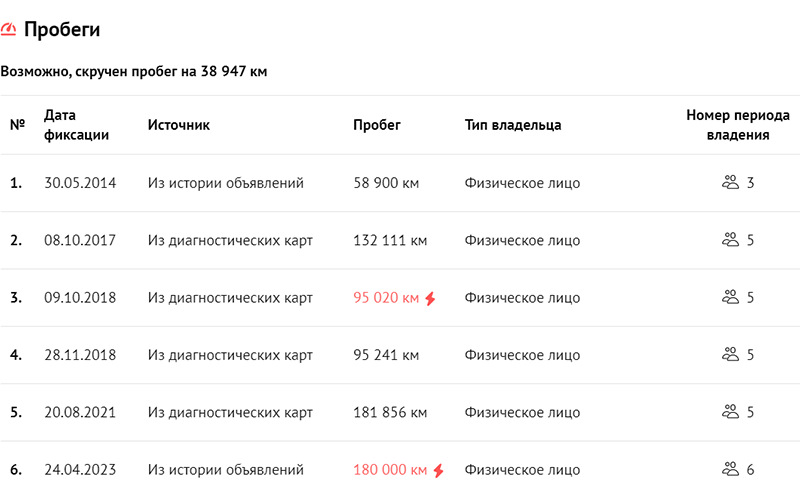Click the lightning icon next to 180 000 км
Screen dimensions: 800x498
[438, 470]
